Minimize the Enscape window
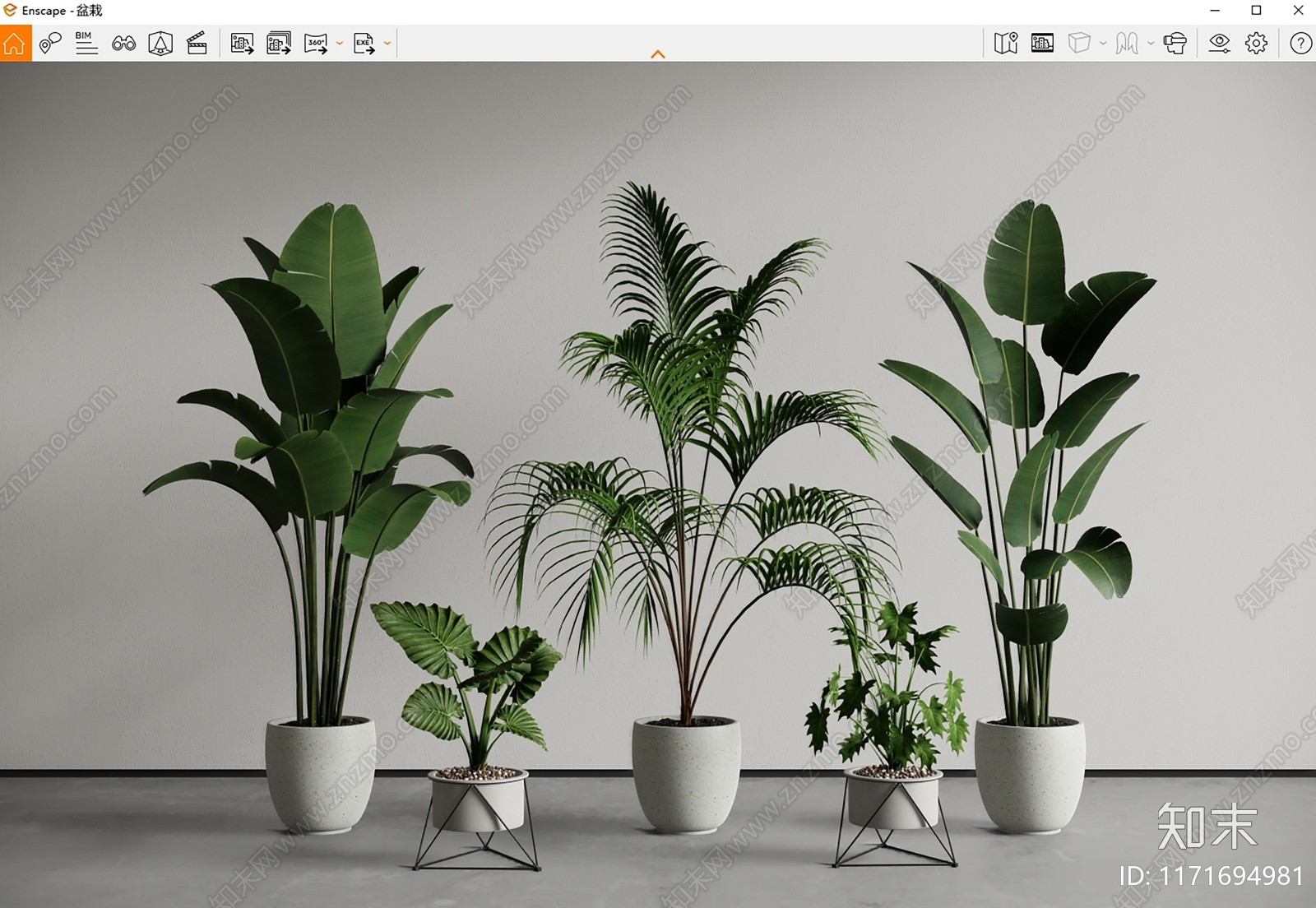1316x908 pixels. (x=1215, y=11)
